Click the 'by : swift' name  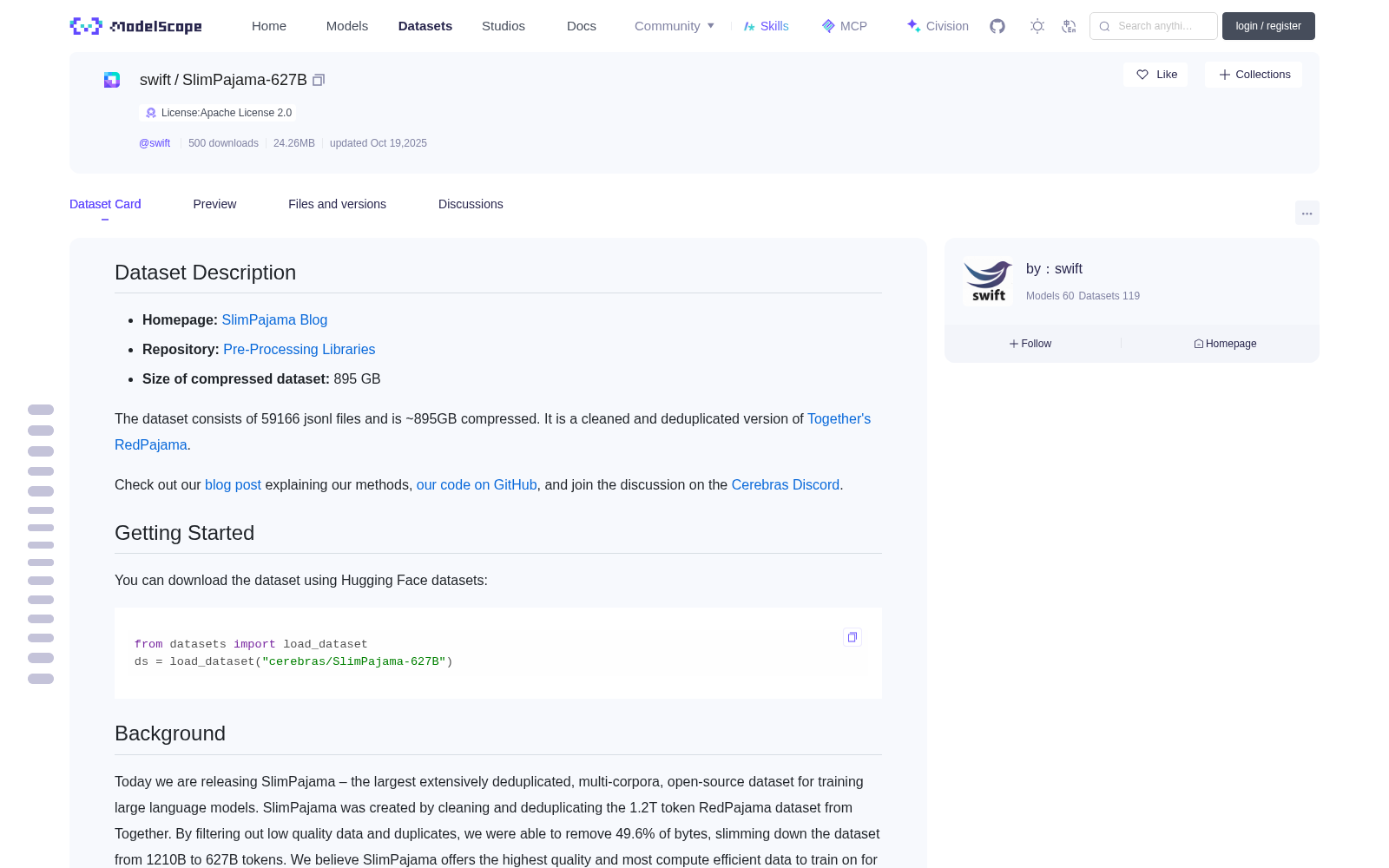[1054, 269]
